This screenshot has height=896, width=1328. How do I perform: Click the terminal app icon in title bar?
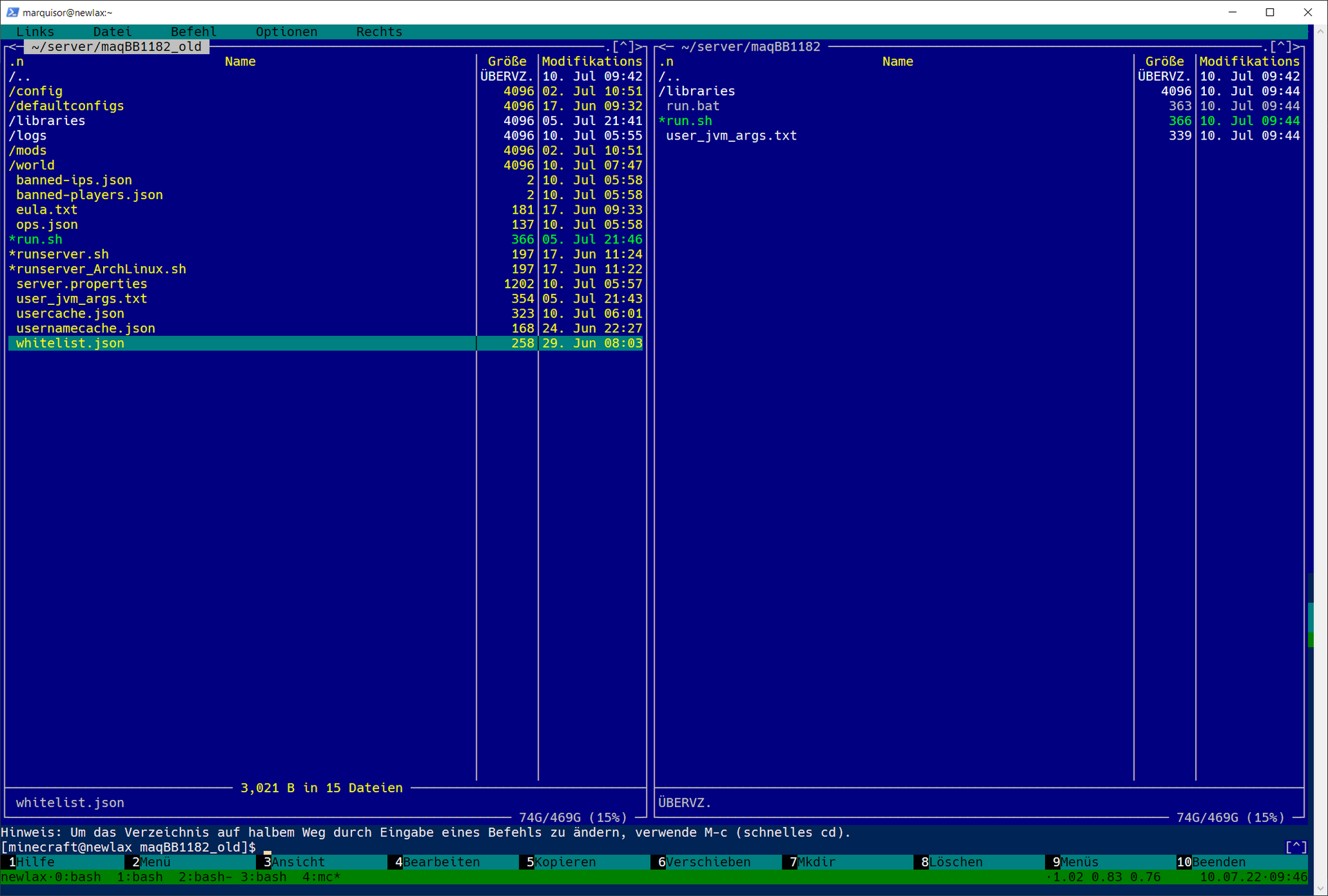coord(12,12)
